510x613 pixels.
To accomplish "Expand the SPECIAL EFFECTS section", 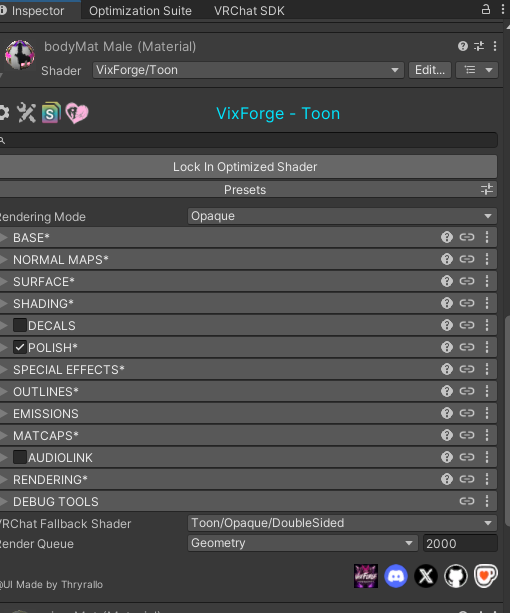I will [x=4, y=369].
